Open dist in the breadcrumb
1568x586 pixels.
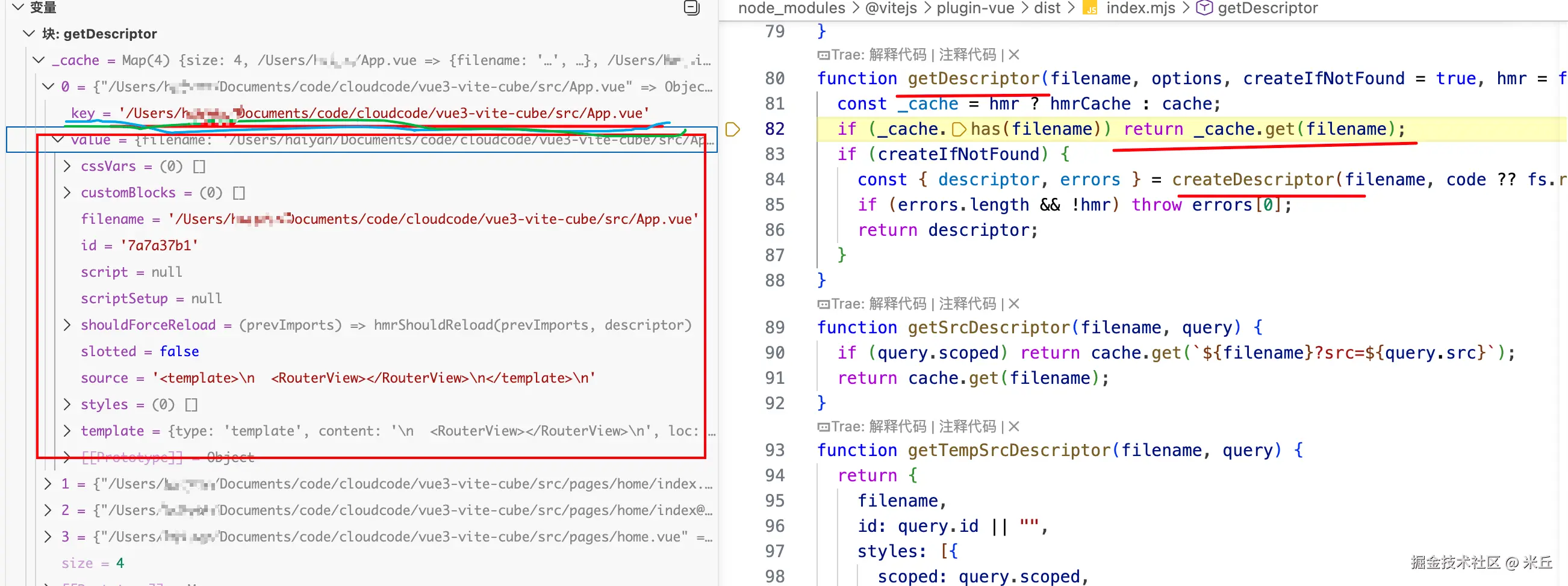tap(1047, 8)
